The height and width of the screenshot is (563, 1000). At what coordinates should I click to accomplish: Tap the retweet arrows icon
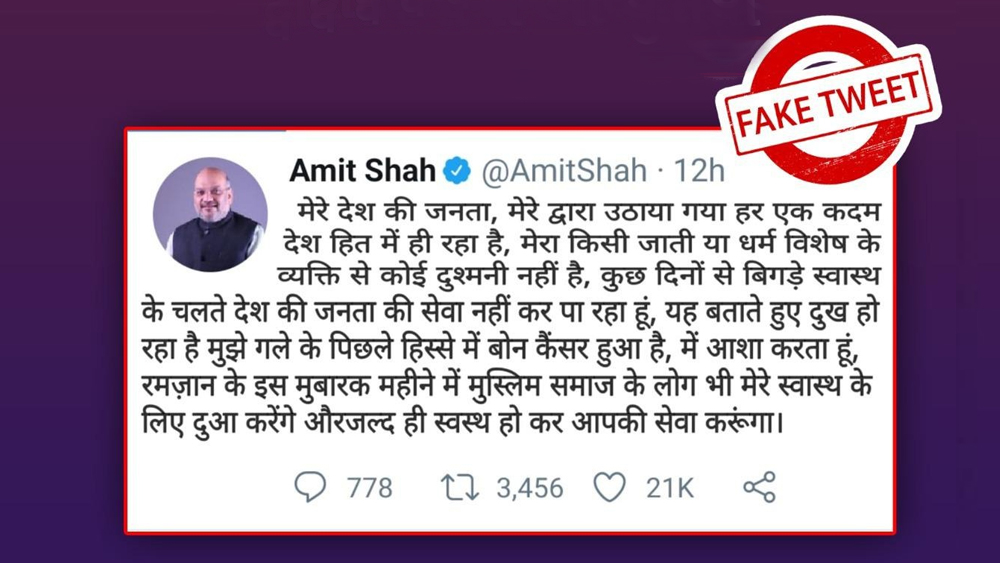(460, 488)
